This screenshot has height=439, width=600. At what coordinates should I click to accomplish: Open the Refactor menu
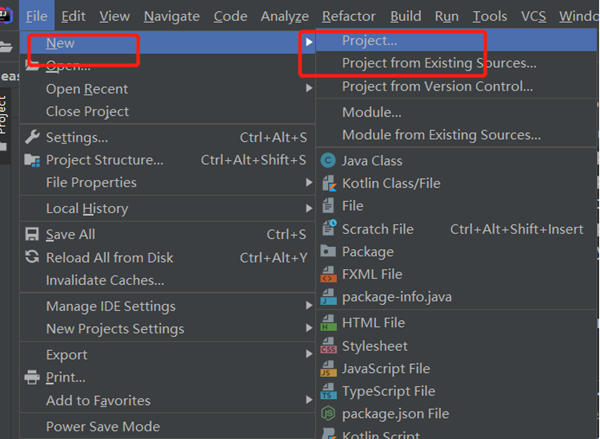pyautogui.click(x=349, y=16)
